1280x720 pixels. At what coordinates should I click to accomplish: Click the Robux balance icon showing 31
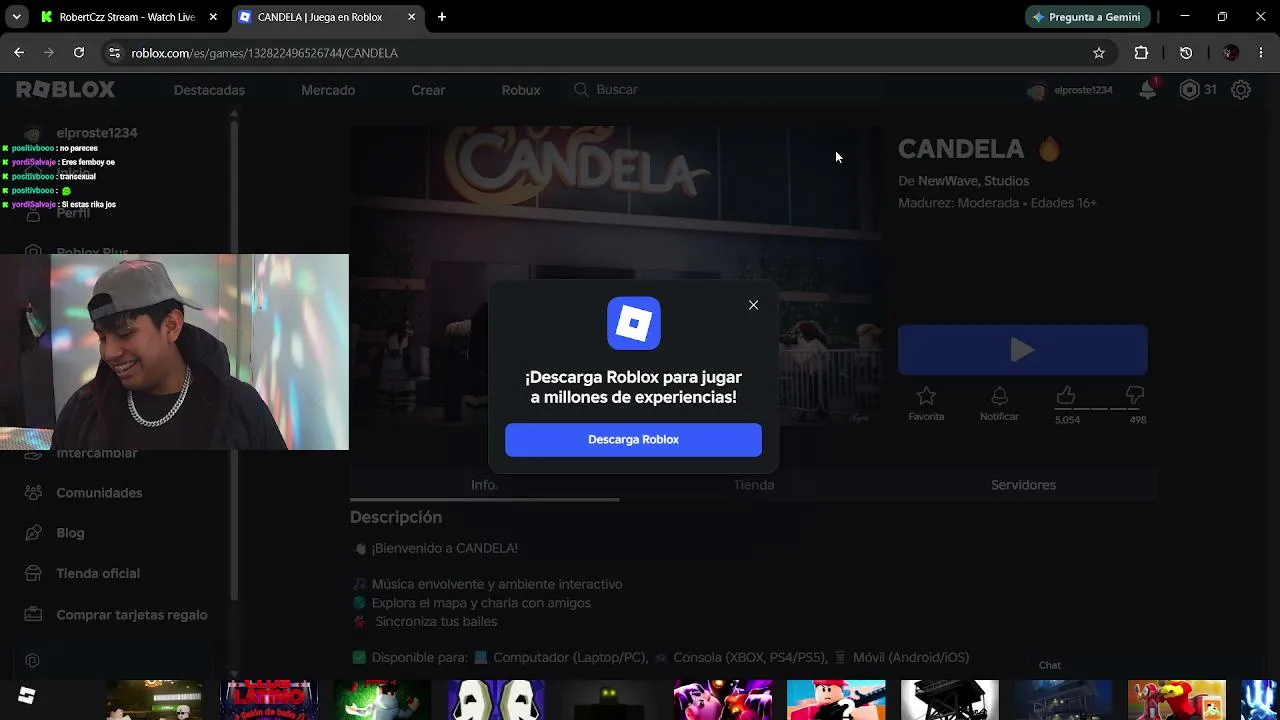[x=1189, y=90]
